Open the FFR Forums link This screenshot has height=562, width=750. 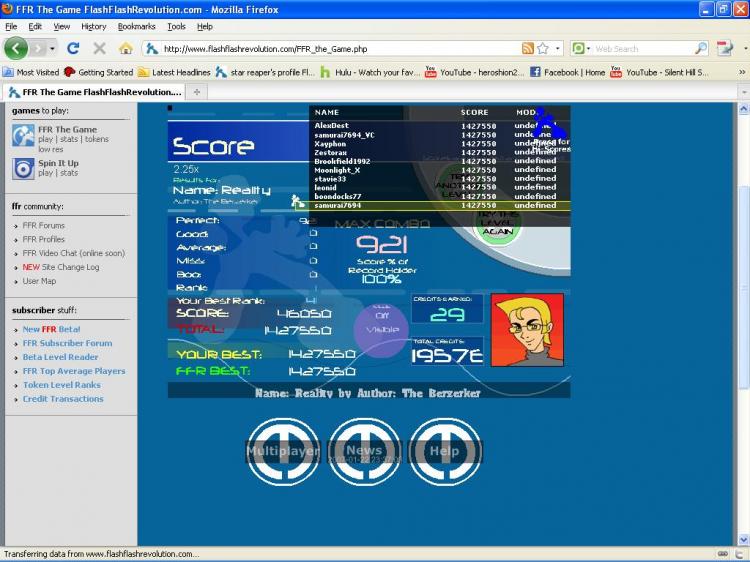(44, 225)
